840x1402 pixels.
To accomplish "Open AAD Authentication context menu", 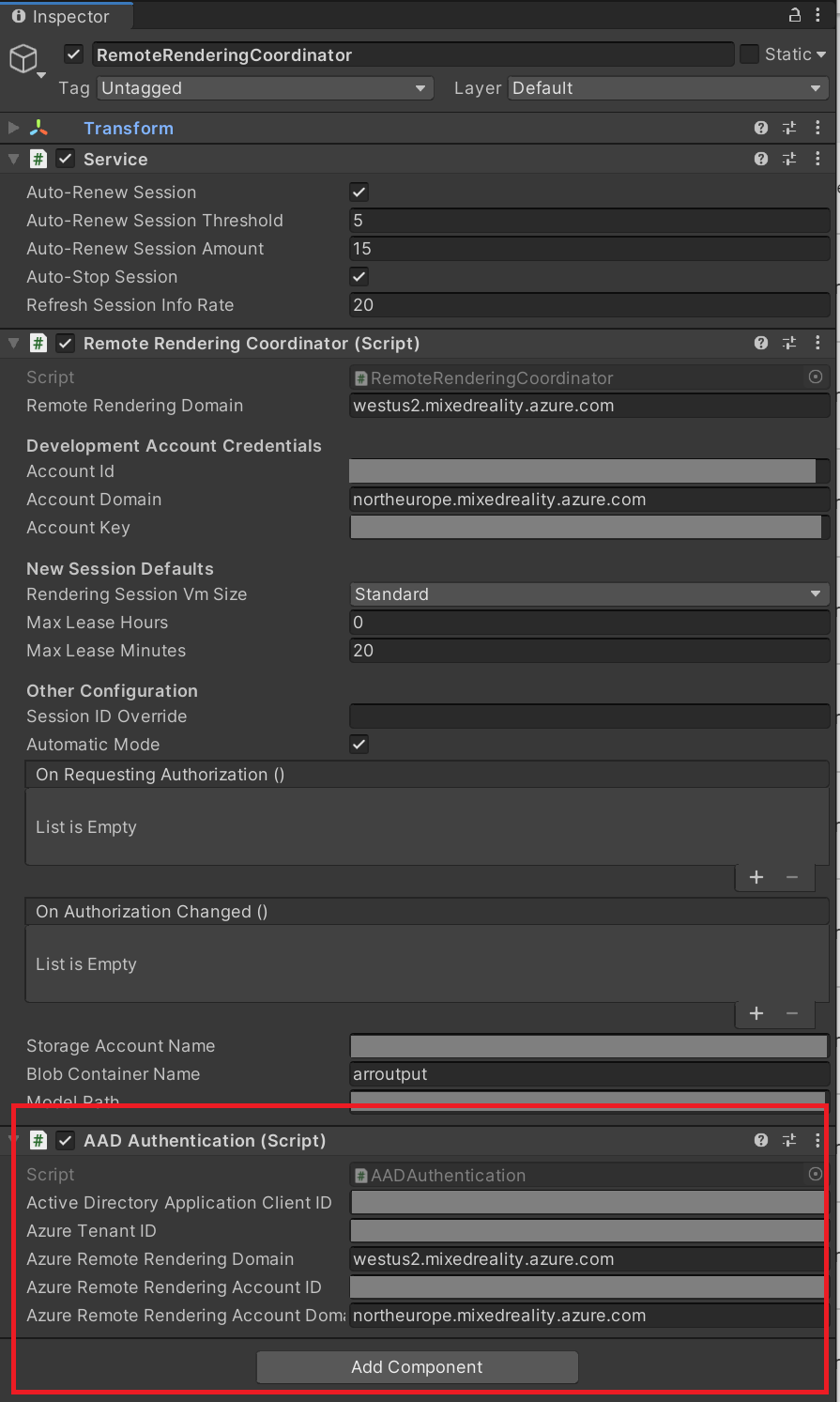I will 817,1140.
